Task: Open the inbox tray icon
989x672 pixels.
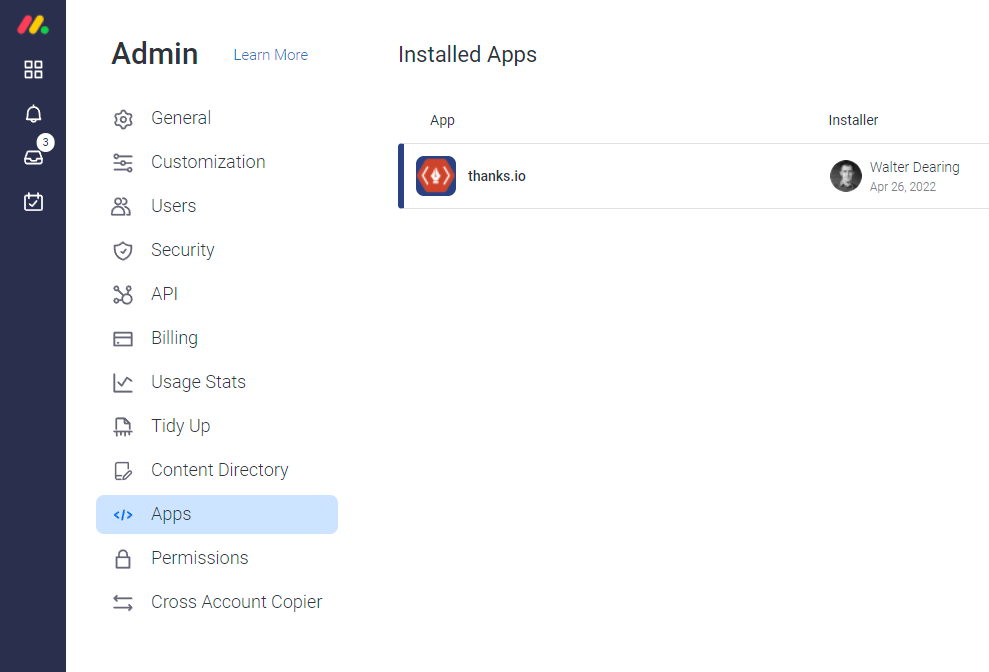Action: coord(33,157)
